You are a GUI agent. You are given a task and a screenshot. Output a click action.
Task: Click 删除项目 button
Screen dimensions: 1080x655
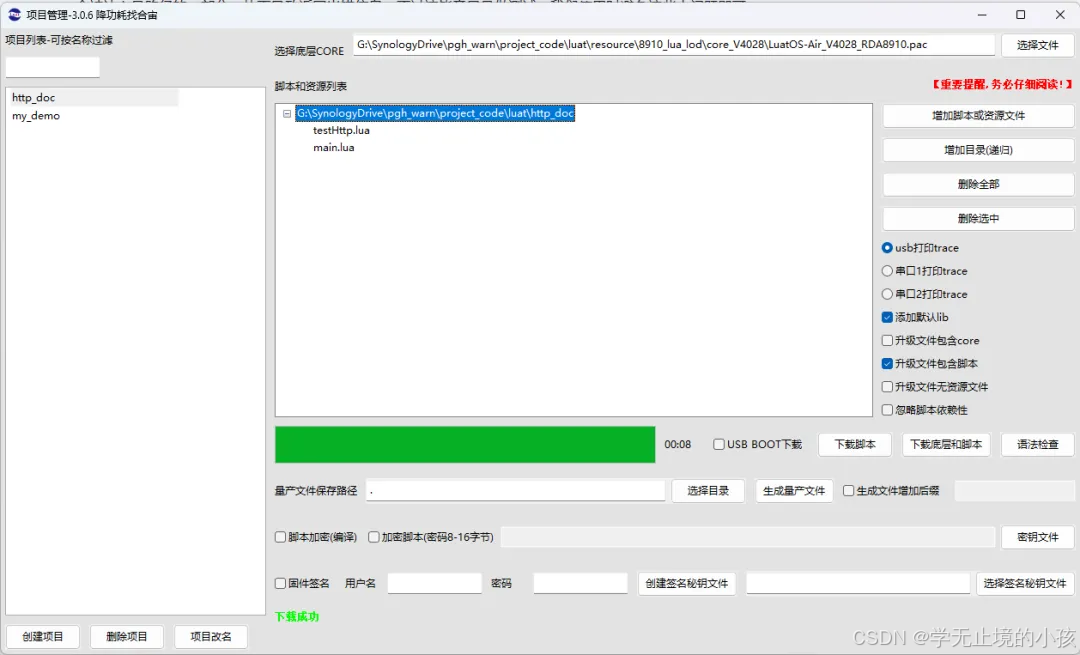[127, 637]
